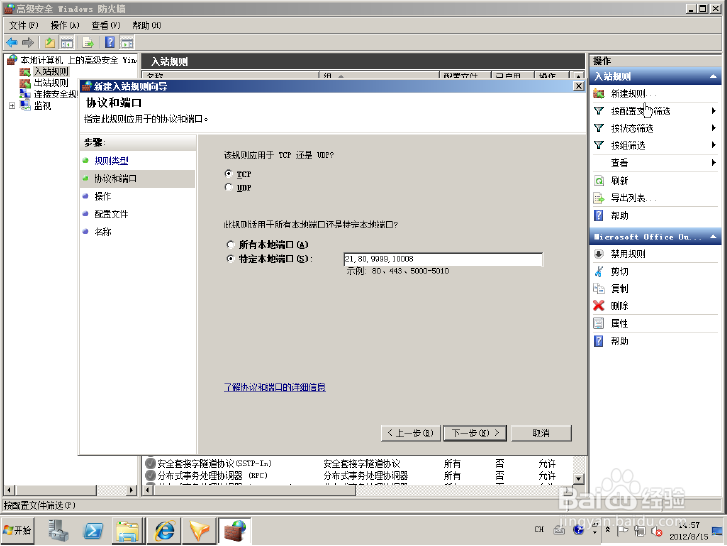Click the Forward arrow toolbar icon
The image size is (727, 546).
[x=28, y=43]
